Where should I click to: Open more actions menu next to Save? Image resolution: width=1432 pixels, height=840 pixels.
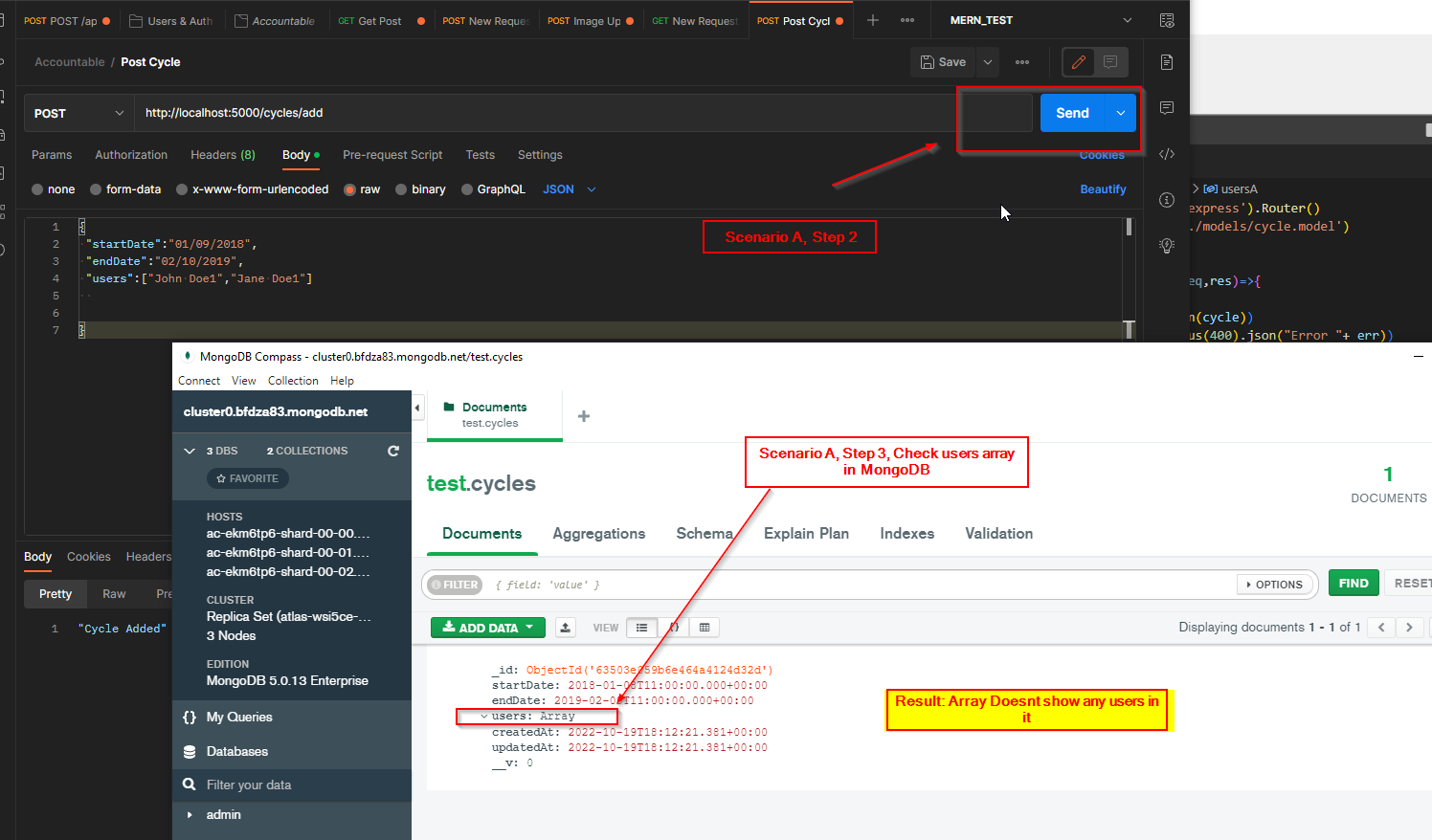tap(1022, 62)
